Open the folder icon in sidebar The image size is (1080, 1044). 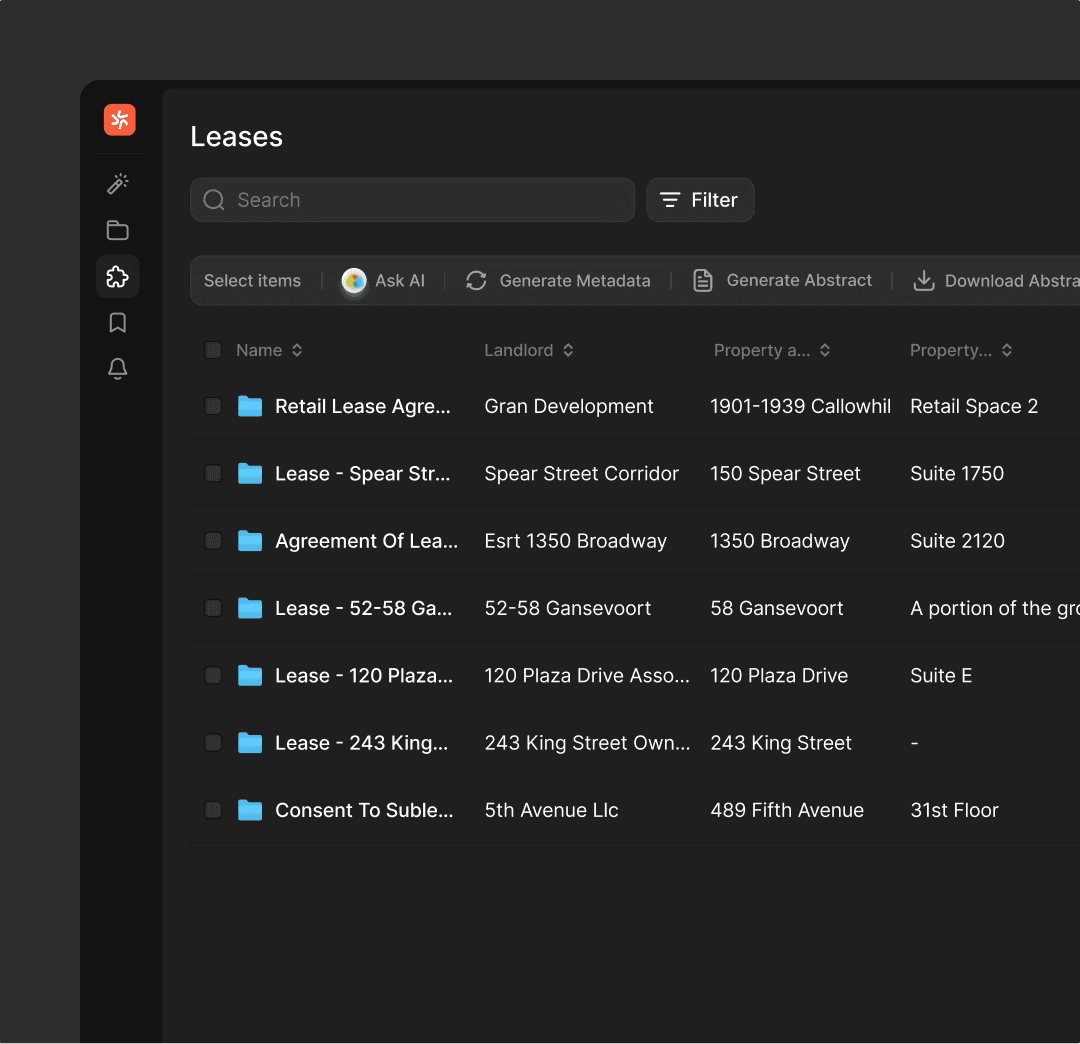click(118, 230)
